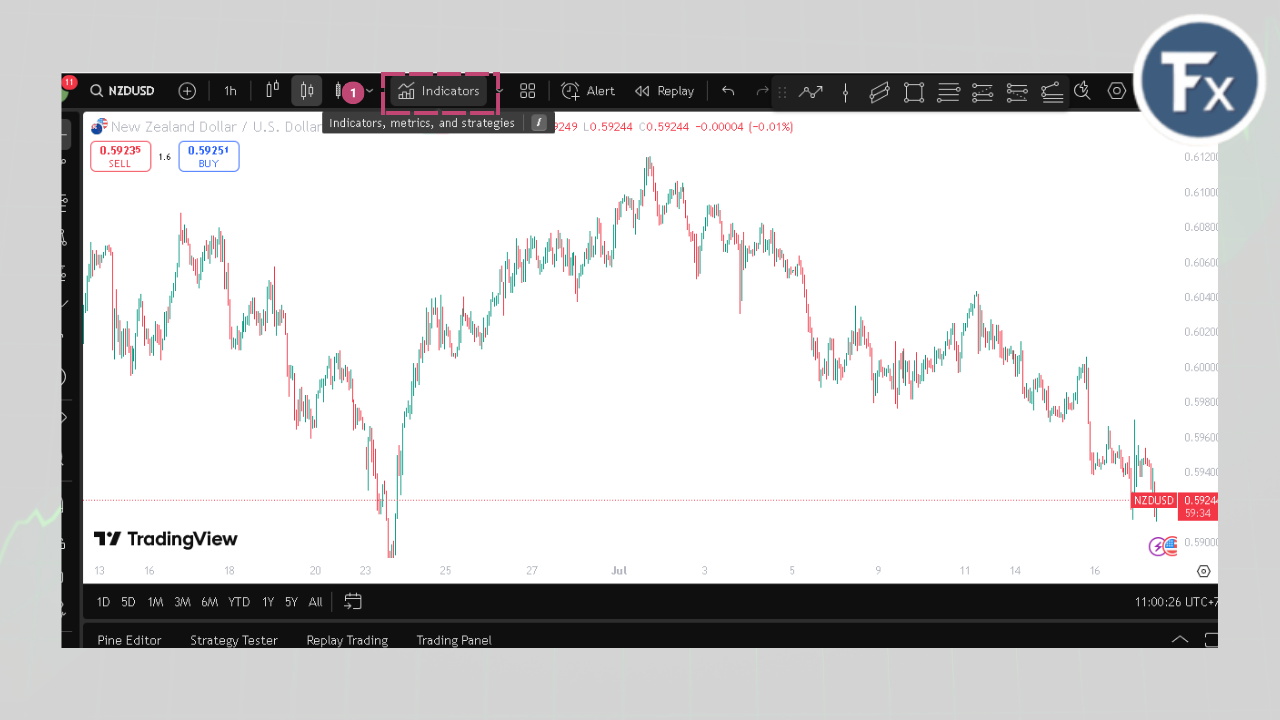Open the layout setup grid icon

click(x=528, y=91)
